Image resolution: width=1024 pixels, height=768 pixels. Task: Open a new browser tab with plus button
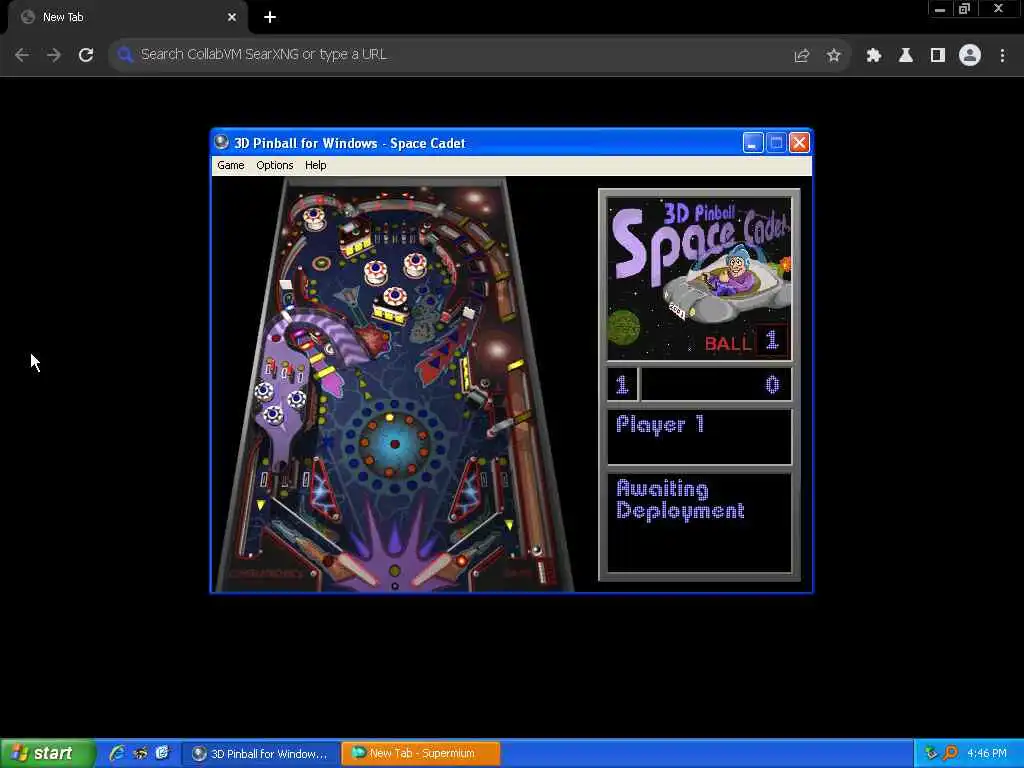(270, 17)
